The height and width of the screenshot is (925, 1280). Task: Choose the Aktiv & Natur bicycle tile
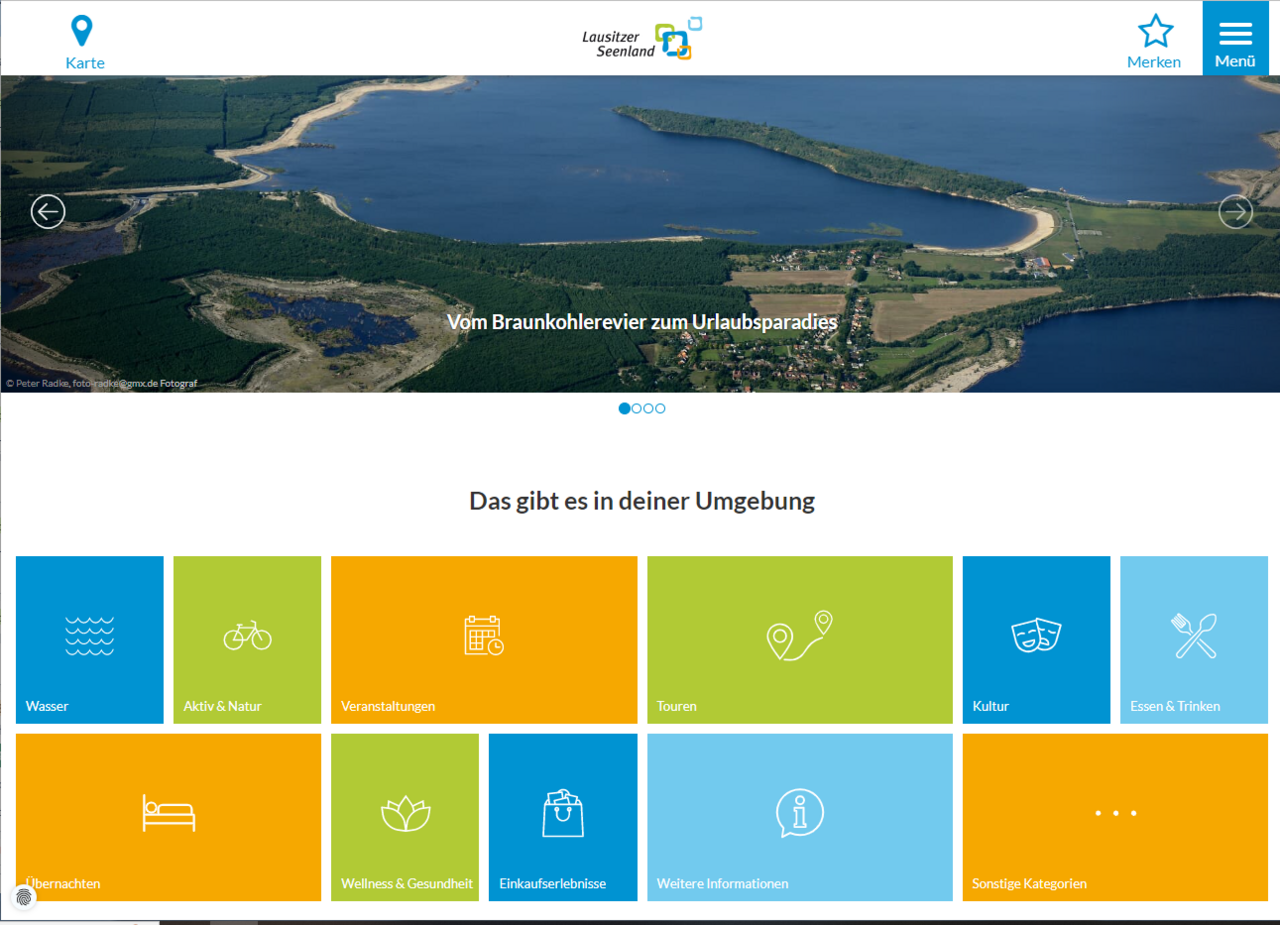[x=247, y=640]
